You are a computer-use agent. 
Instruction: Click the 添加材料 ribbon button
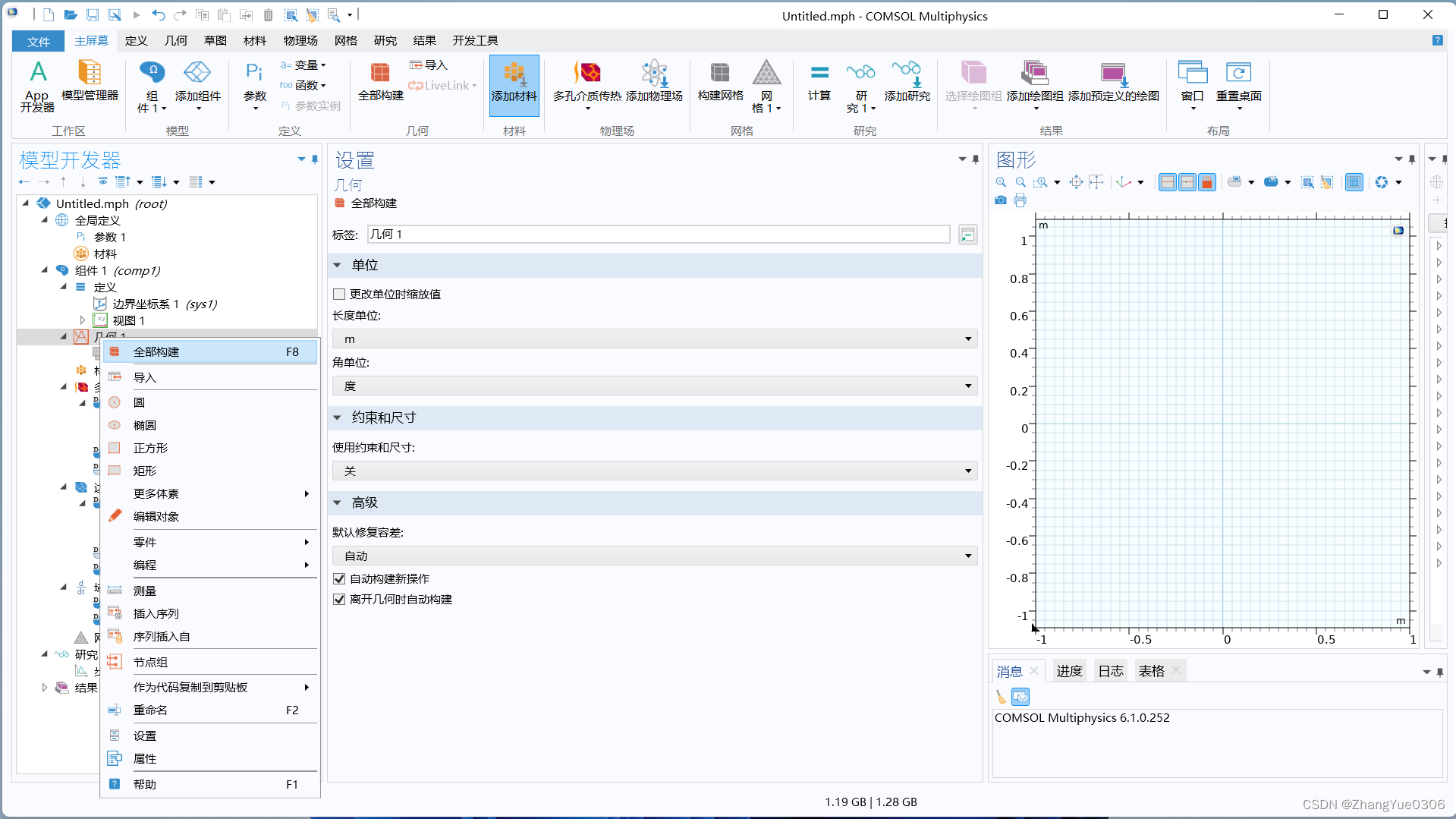point(514,85)
